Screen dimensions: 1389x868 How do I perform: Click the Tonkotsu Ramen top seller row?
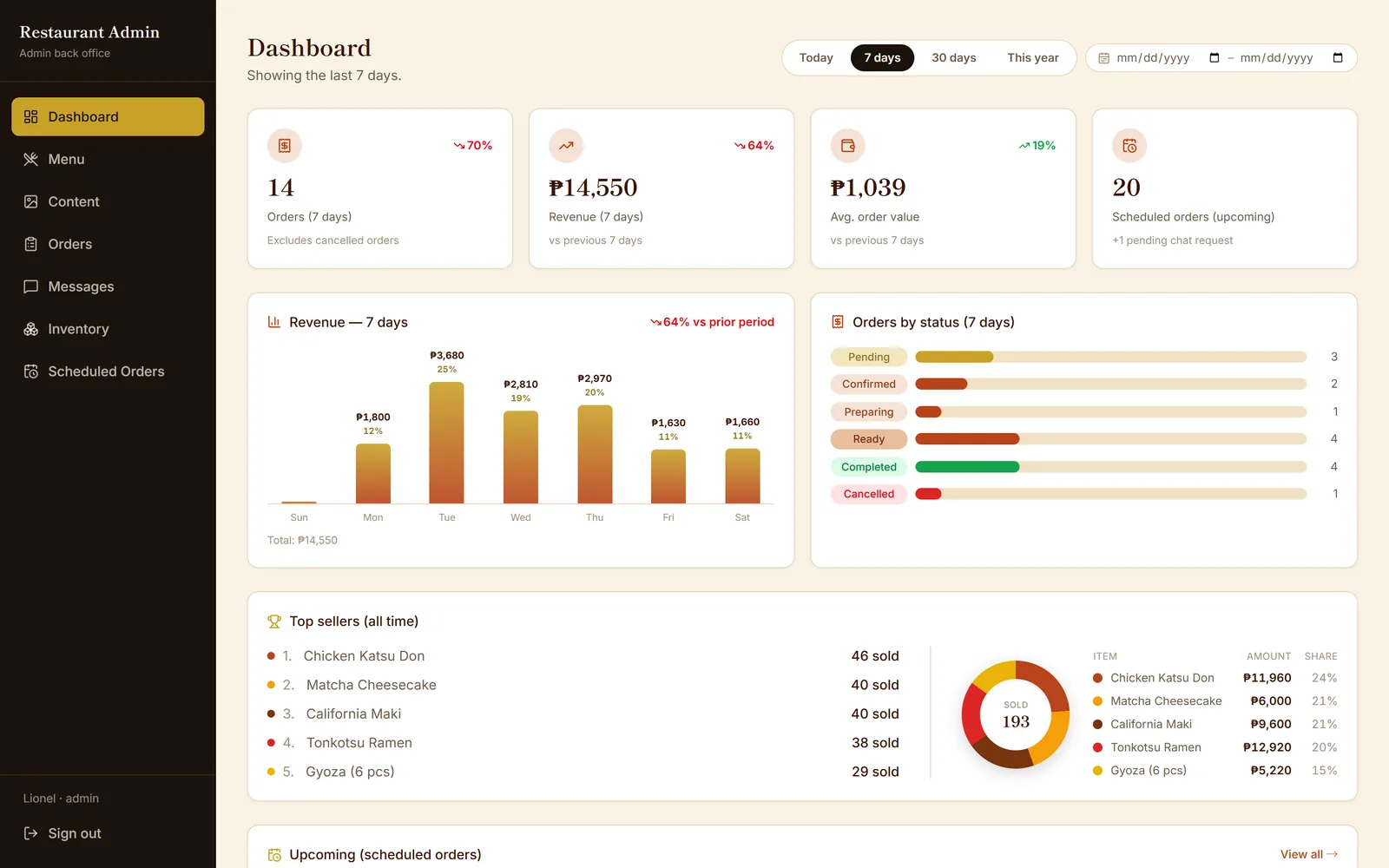583,743
